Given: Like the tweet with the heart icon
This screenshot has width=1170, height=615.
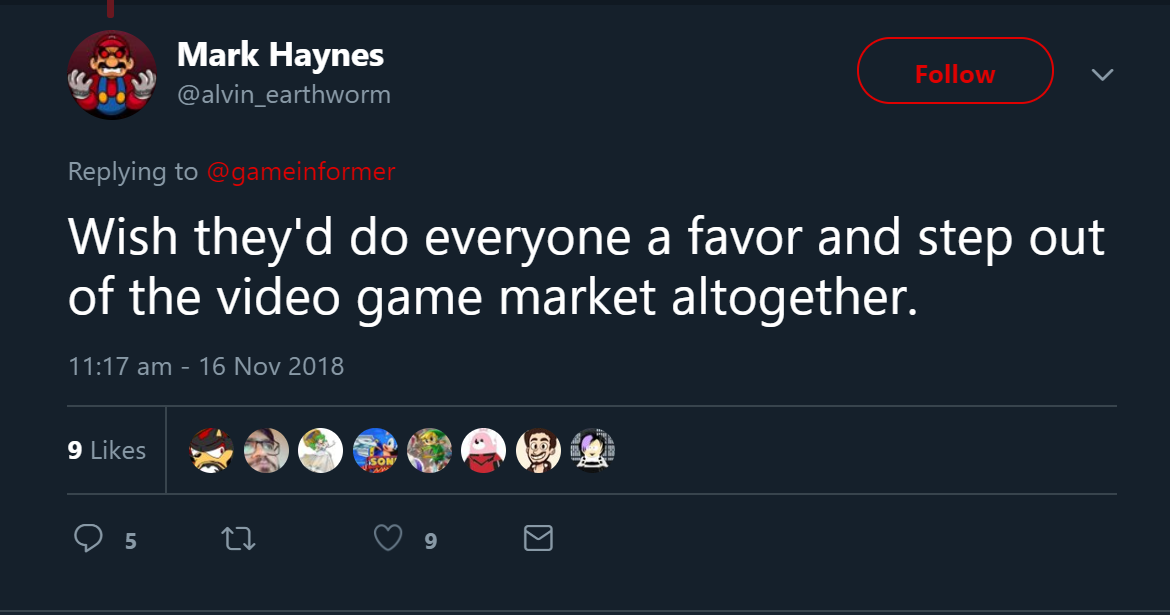Looking at the screenshot, I should 388,540.
